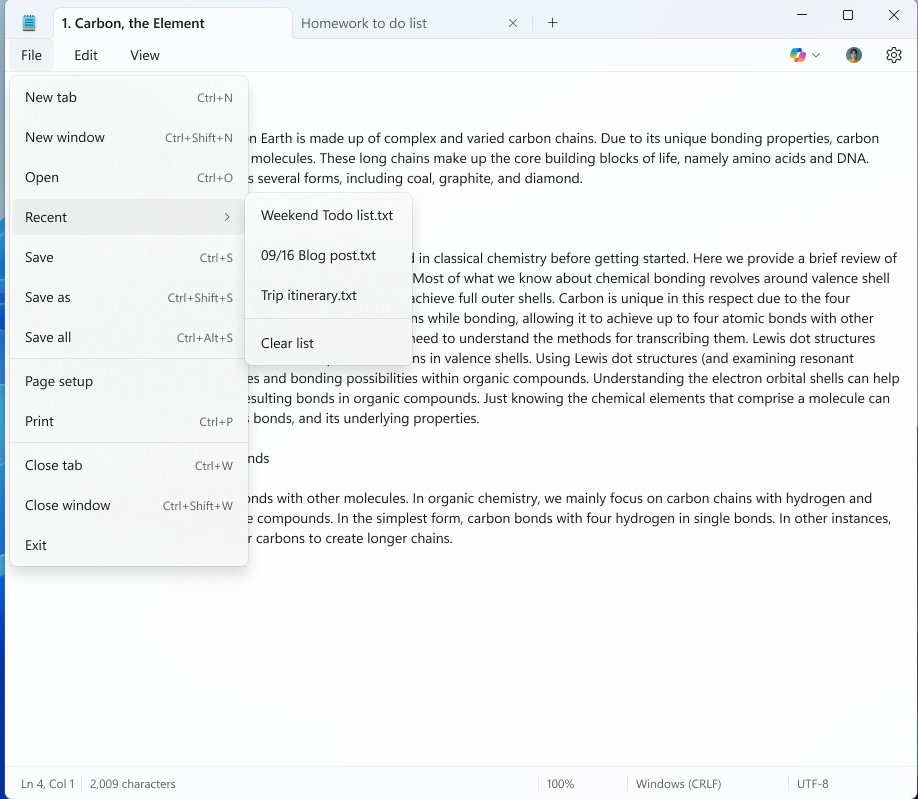The width and height of the screenshot is (918, 799).
Task: Choose New window menu item
Action: coord(129,137)
